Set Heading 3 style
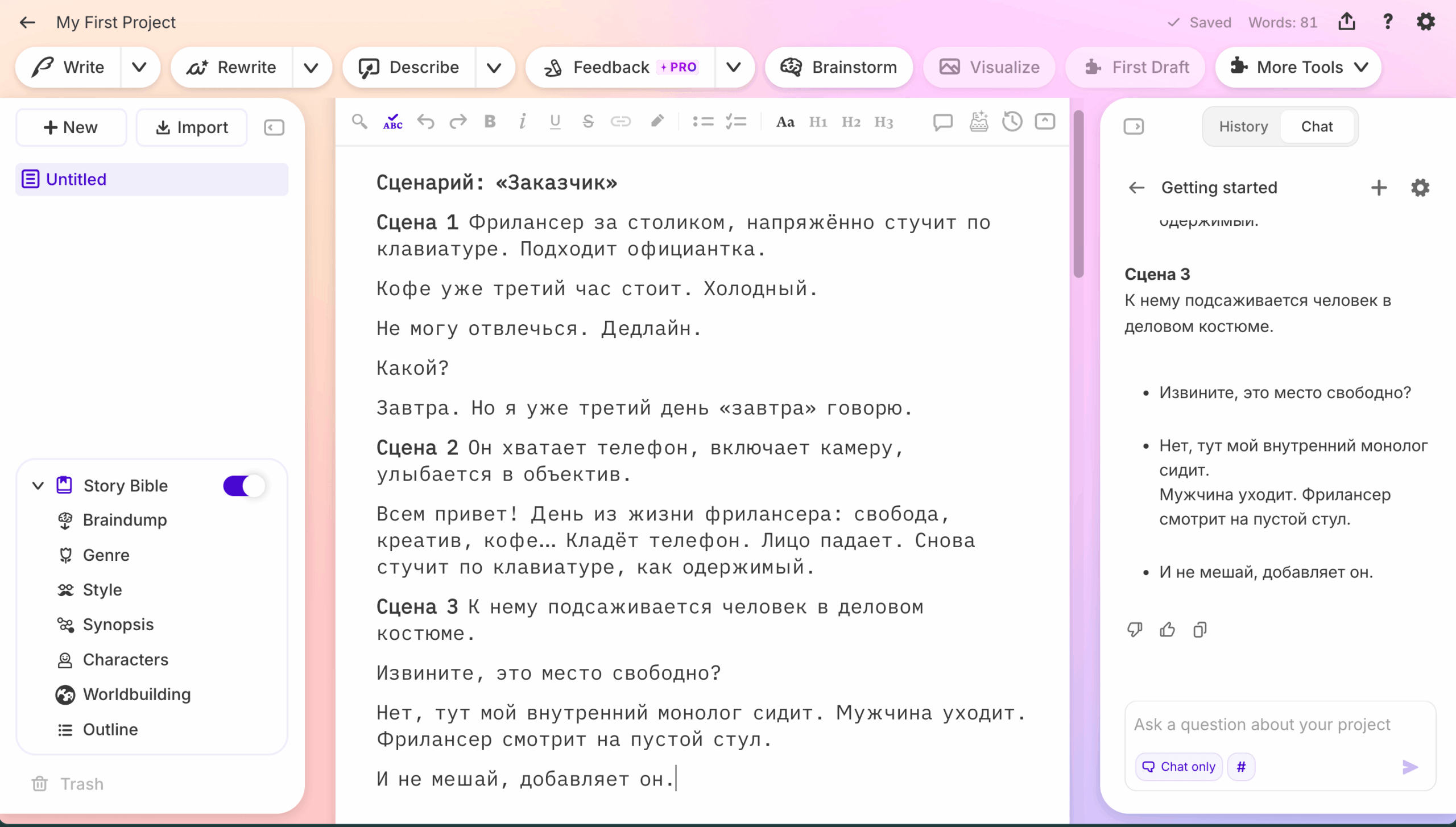Screen dimensions: 1456x827 (884, 122)
